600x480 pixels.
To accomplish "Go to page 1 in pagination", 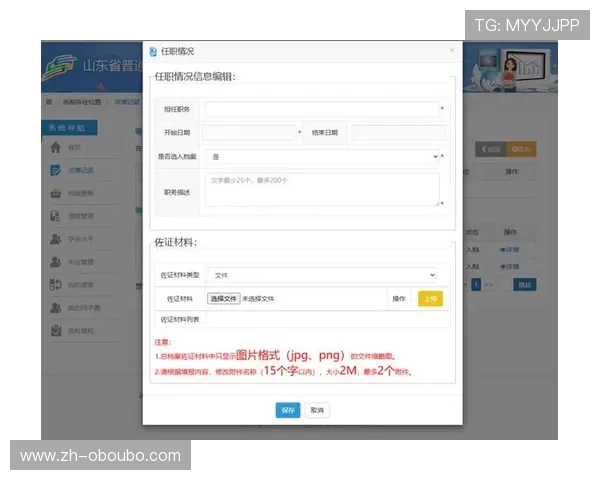I will [x=476, y=284].
